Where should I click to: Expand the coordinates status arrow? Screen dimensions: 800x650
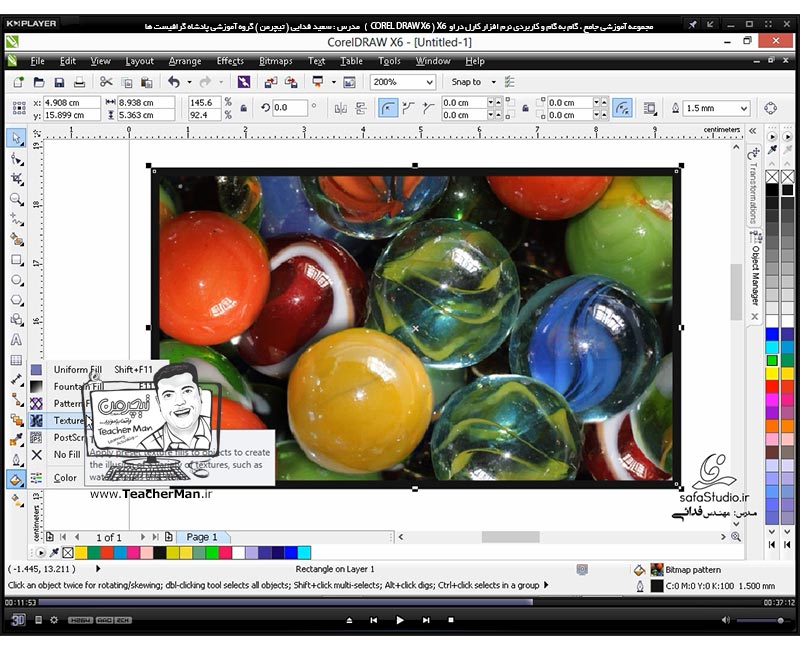click(98, 568)
